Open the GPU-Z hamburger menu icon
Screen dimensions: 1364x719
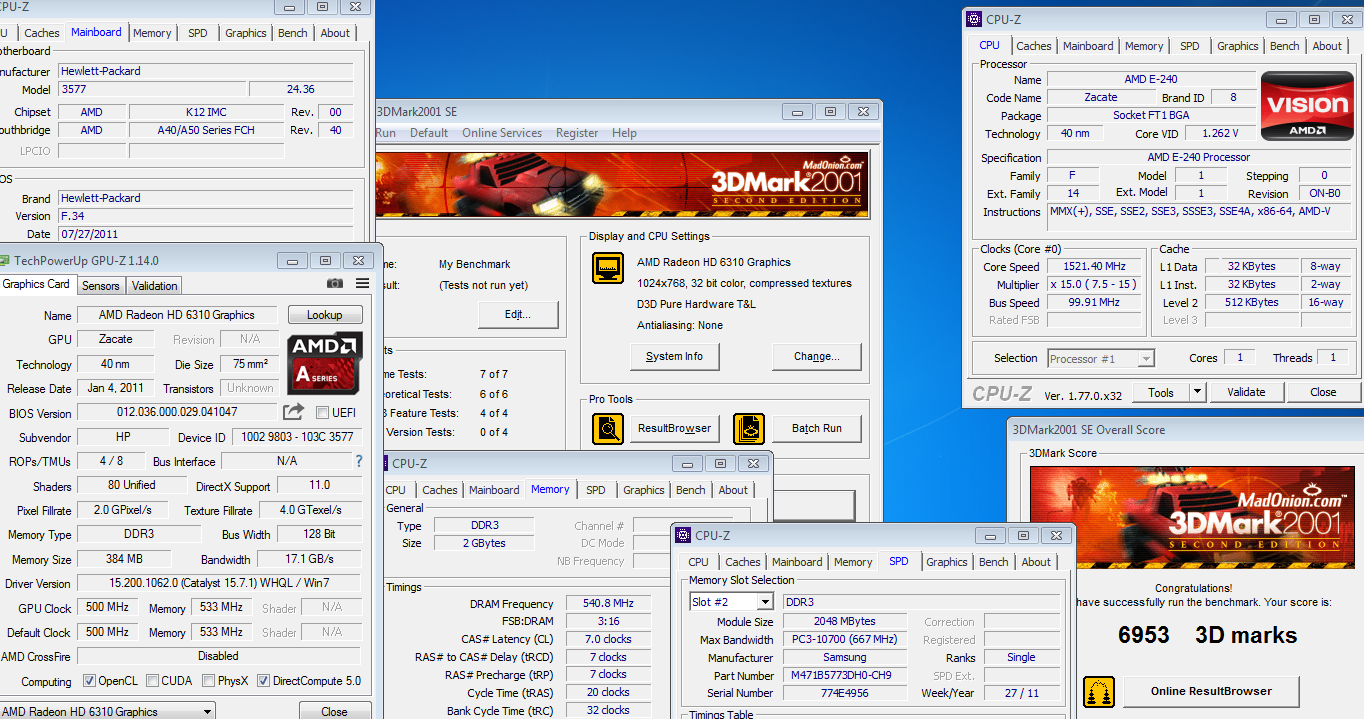click(362, 284)
